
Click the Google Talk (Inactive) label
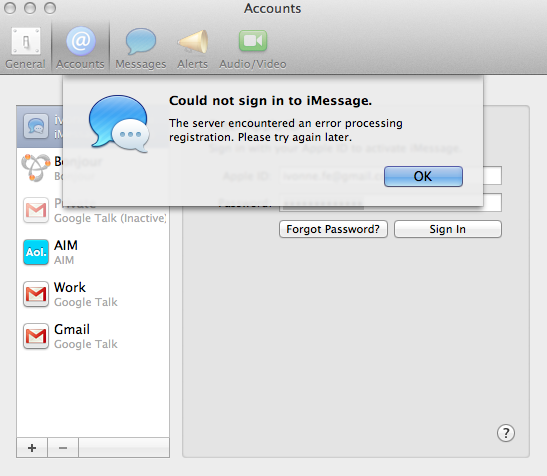pyautogui.click(x=110, y=218)
